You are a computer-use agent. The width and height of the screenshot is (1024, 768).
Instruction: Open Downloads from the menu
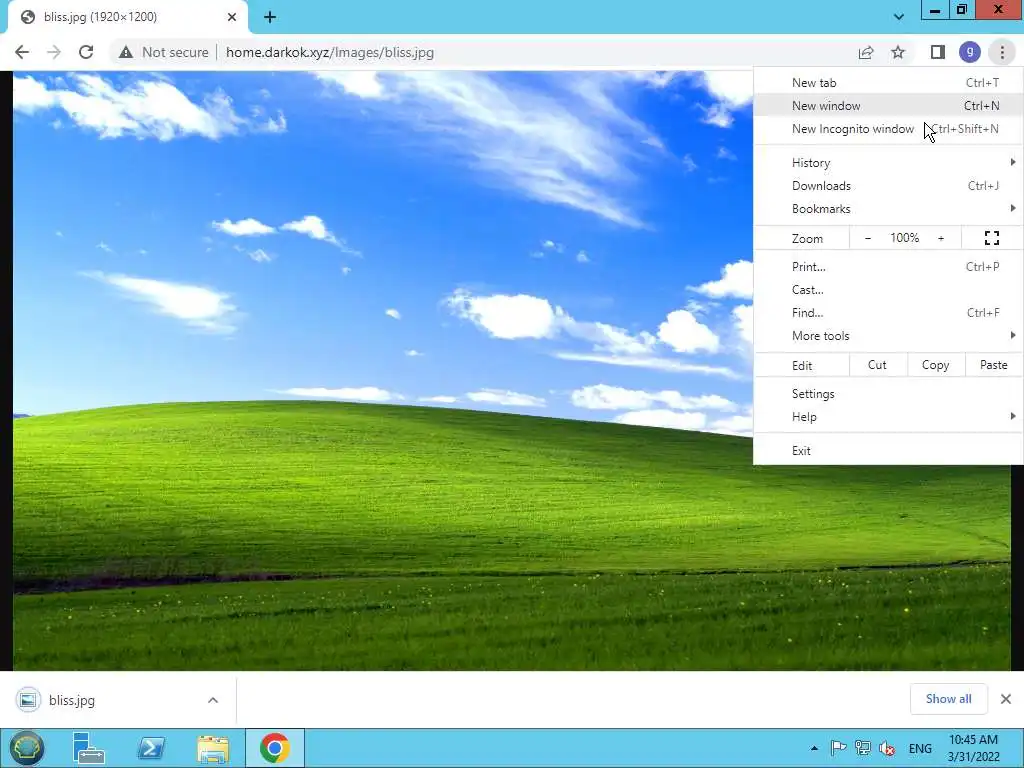point(888,185)
